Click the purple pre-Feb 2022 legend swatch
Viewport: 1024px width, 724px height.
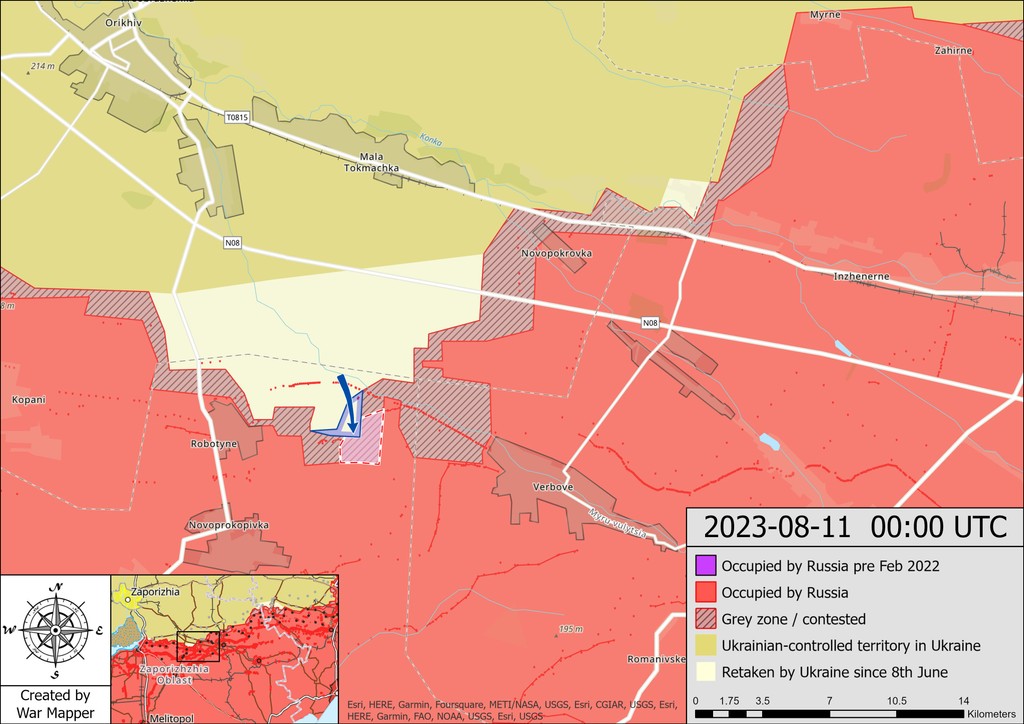706,565
